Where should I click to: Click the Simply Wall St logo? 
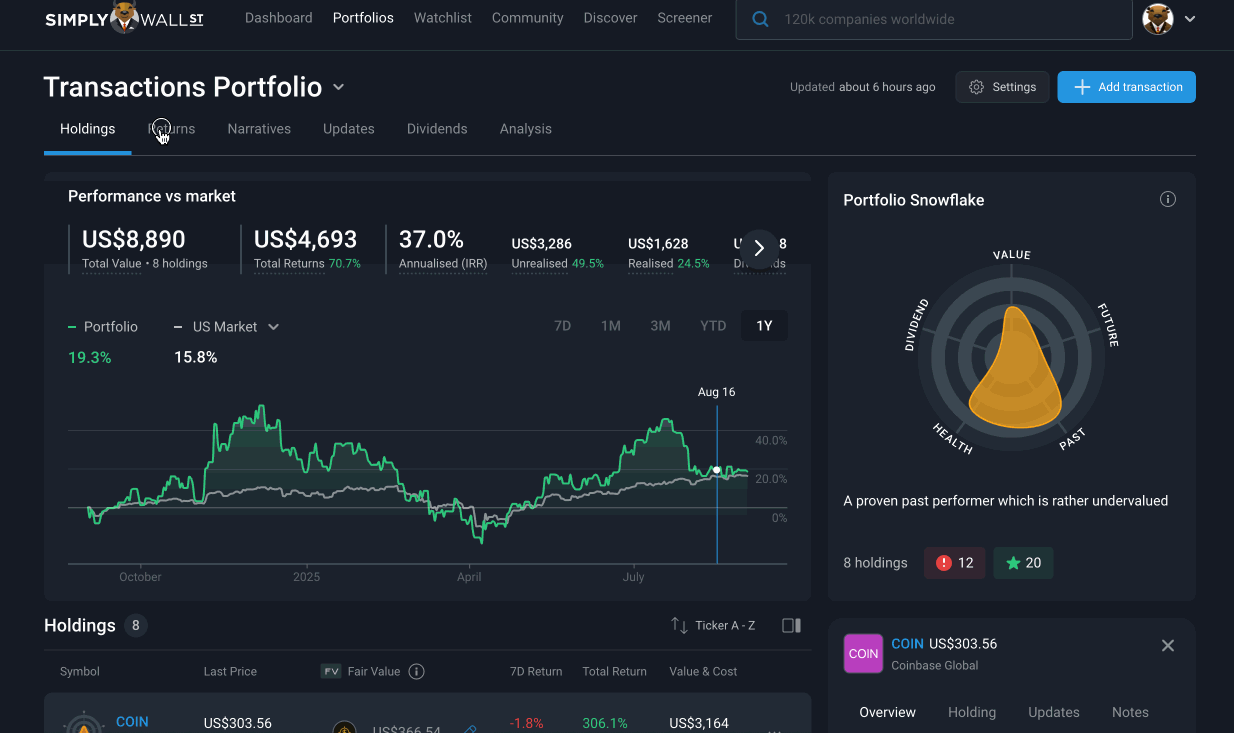[124, 18]
